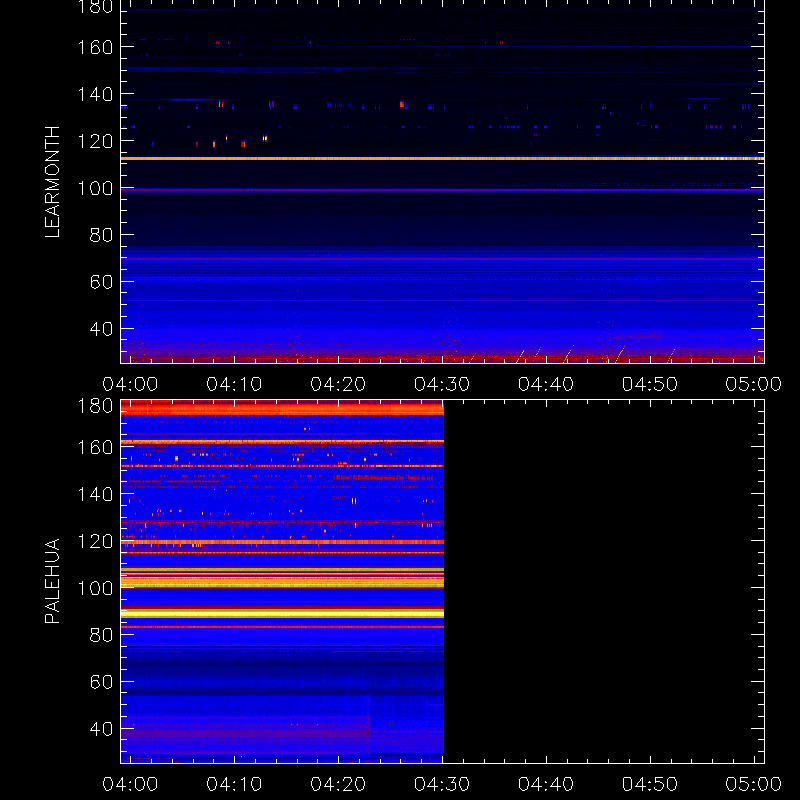Click the 120 frequency label on PALEHUA plot

point(95,541)
